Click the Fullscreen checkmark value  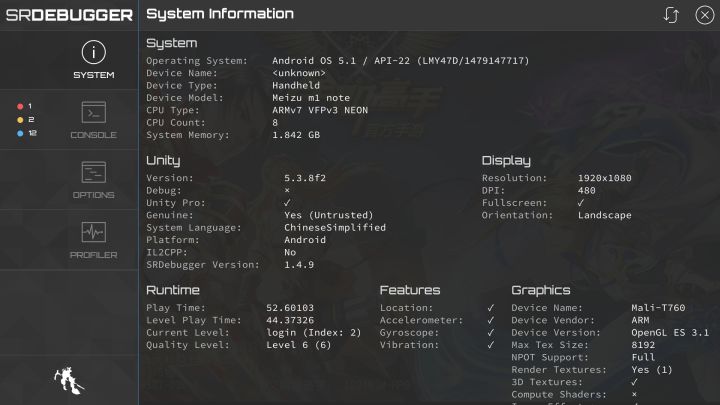pyautogui.click(x=581, y=202)
